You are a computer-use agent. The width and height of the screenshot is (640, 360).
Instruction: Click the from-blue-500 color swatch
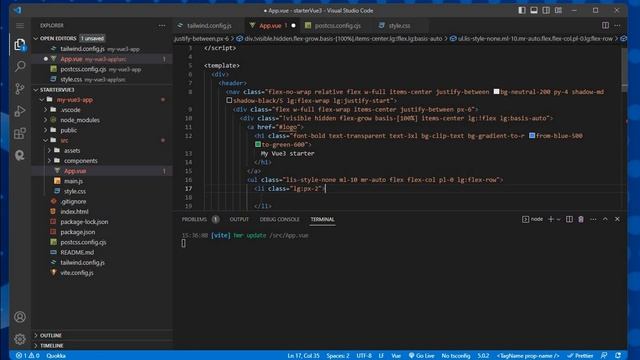tap(532, 136)
